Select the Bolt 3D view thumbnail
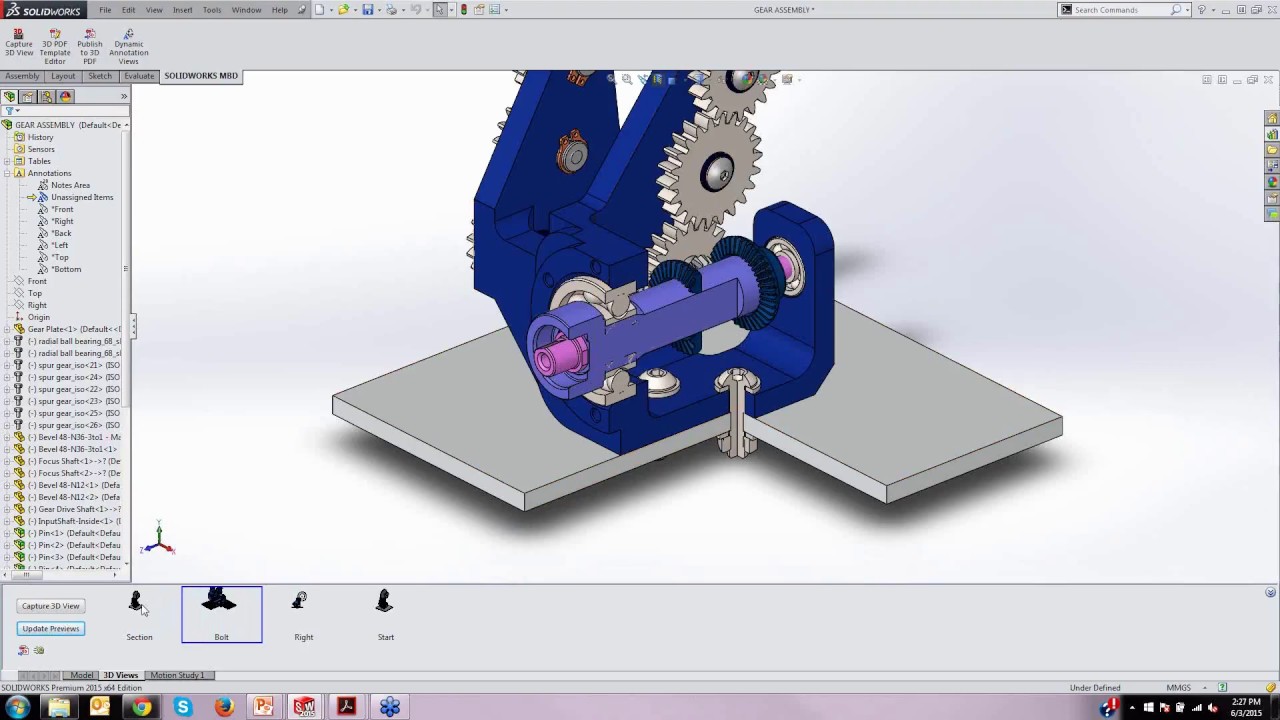This screenshot has height=720, width=1280. click(x=222, y=615)
